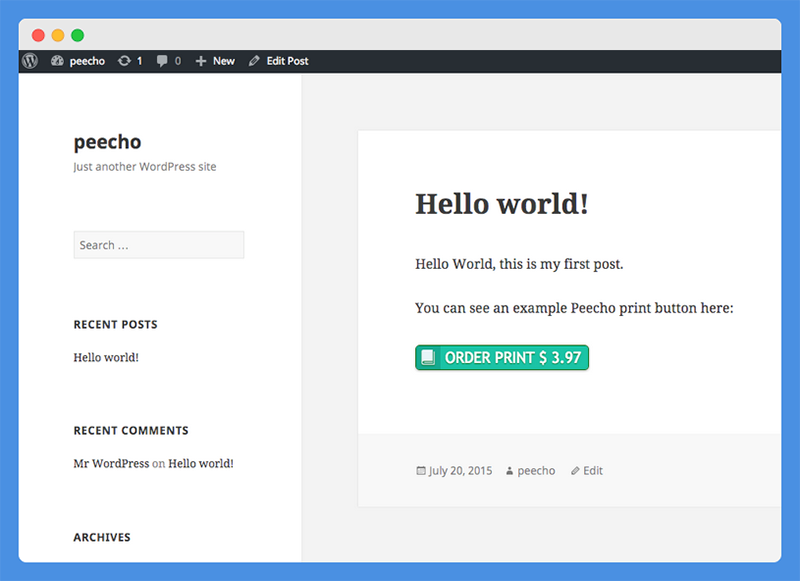The width and height of the screenshot is (800, 581).
Task: Click the Archives heading
Action: click(102, 538)
